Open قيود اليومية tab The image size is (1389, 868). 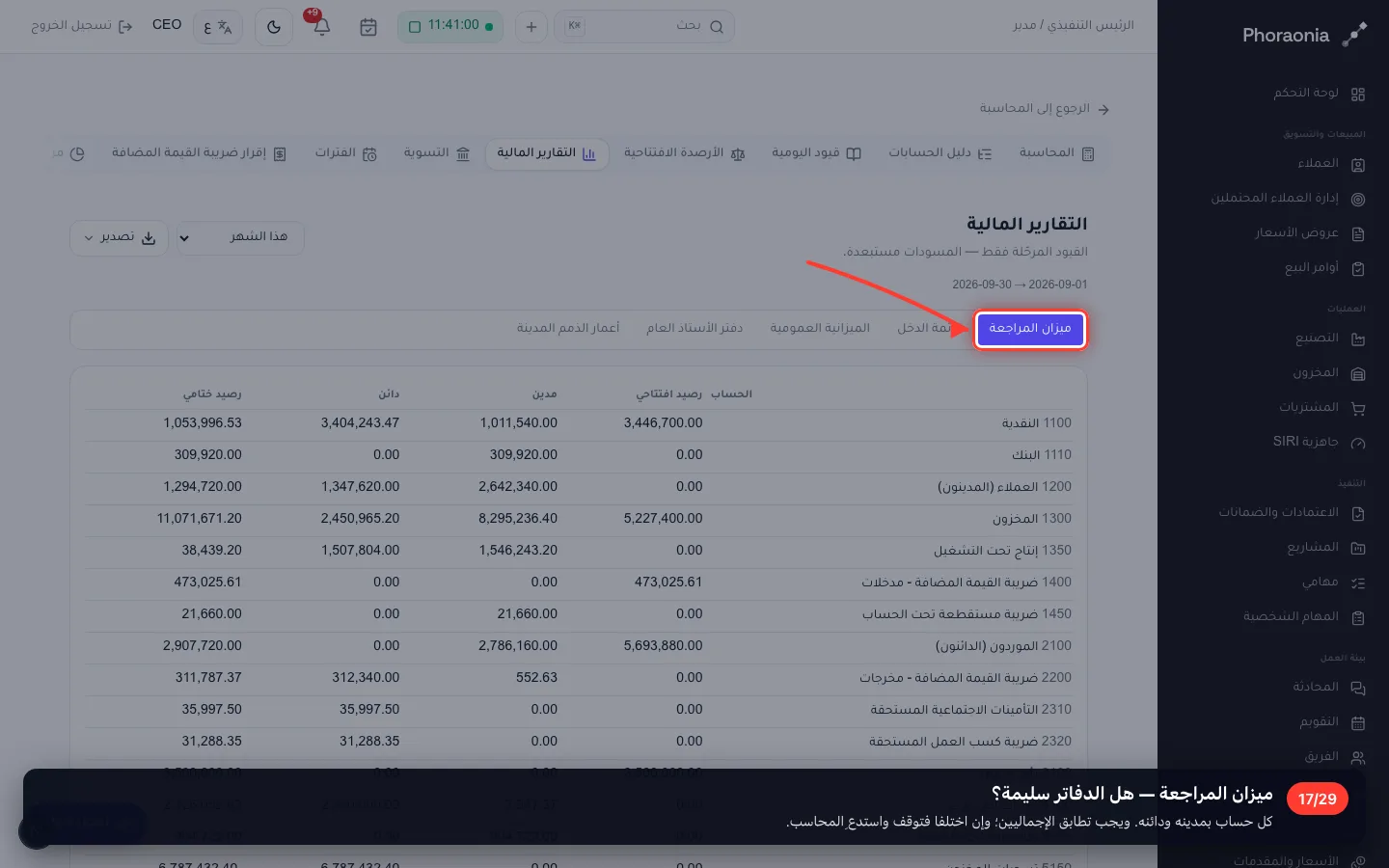pyautogui.click(x=816, y=153)
